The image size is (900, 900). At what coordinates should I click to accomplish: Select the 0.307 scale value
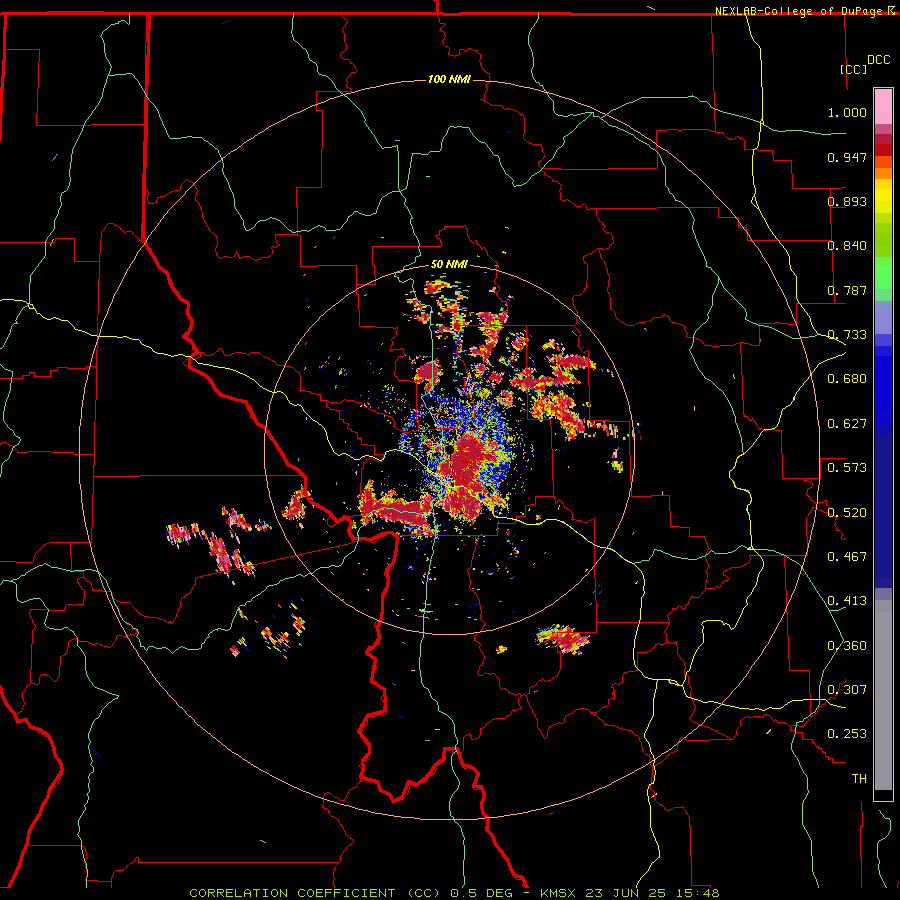[847, 690]
